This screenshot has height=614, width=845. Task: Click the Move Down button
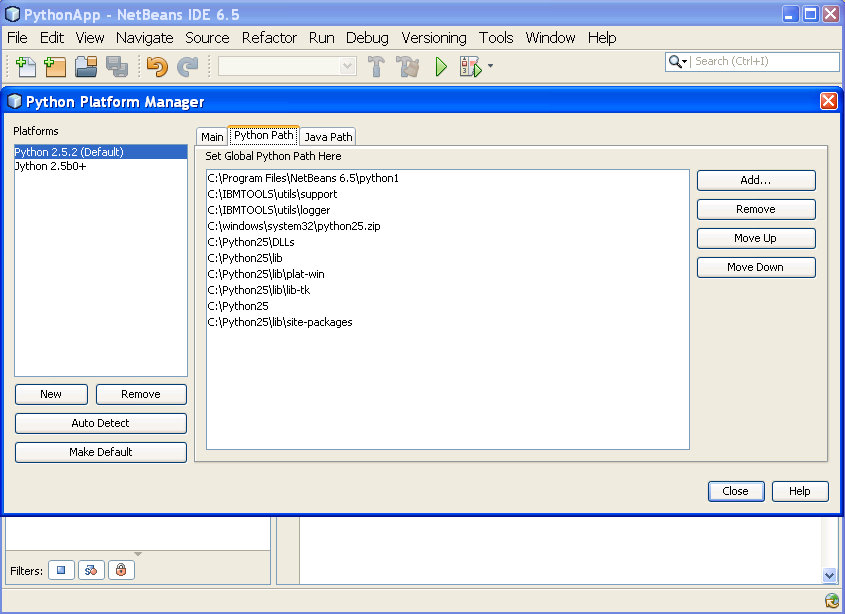pyautogui.click(x=756, y=267)
